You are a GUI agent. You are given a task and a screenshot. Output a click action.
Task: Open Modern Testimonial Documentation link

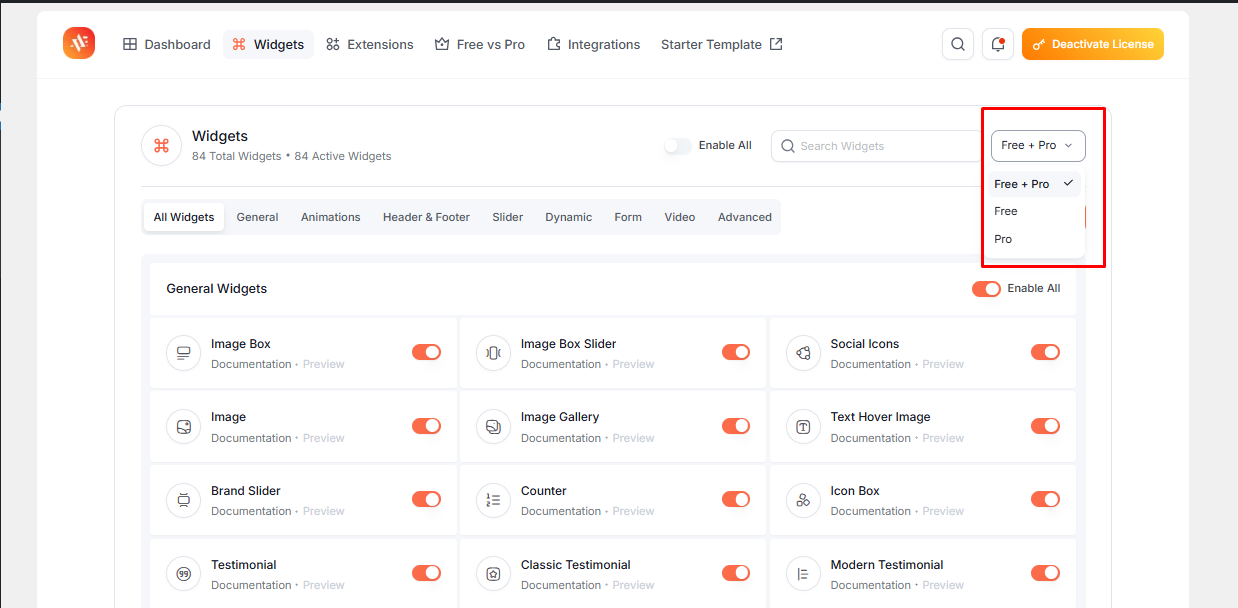871,585
